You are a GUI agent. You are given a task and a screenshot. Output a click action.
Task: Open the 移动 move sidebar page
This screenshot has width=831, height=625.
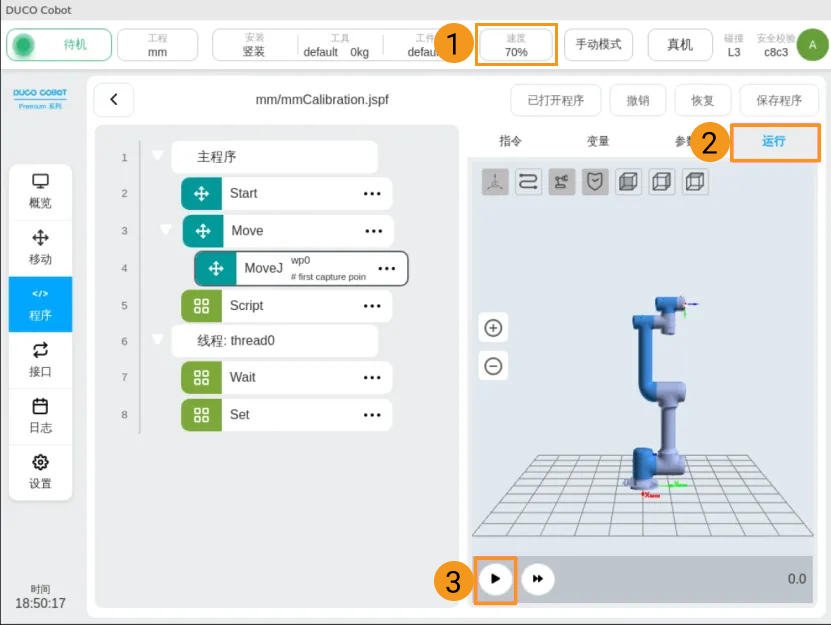pos(40,248)
